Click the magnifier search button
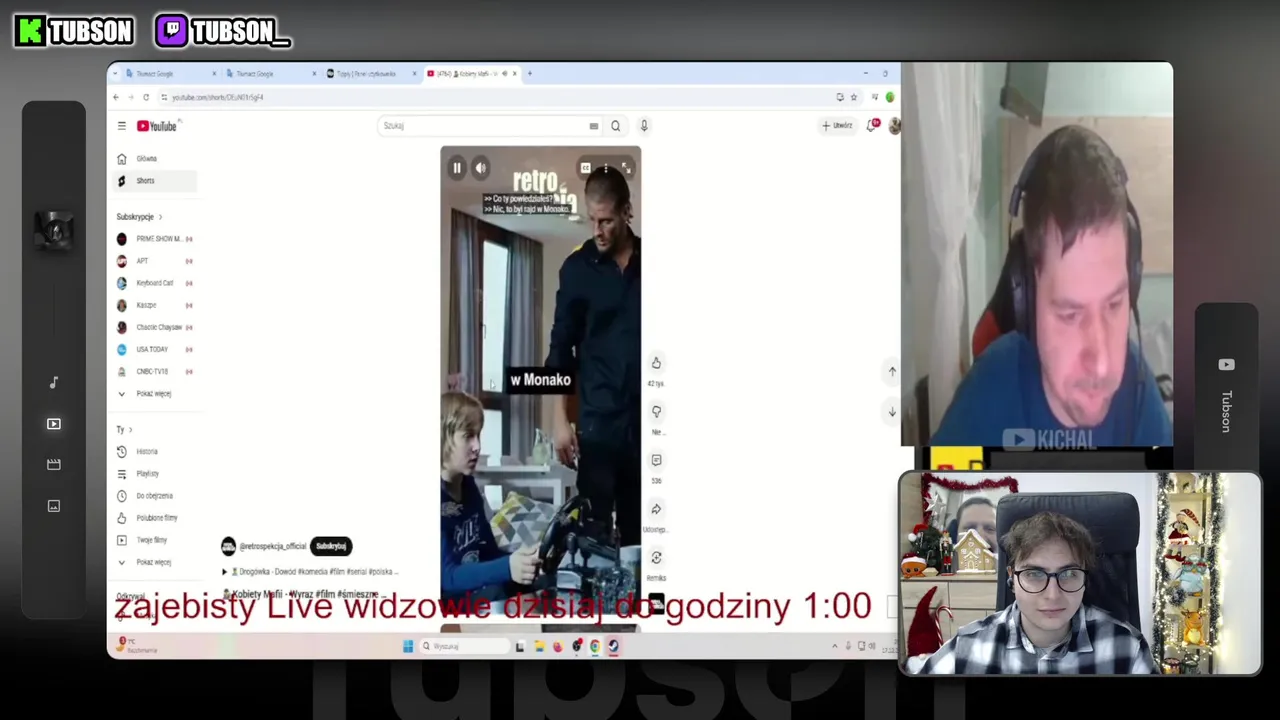Viewport: 1280px width, 720px height. click(616, 126)
